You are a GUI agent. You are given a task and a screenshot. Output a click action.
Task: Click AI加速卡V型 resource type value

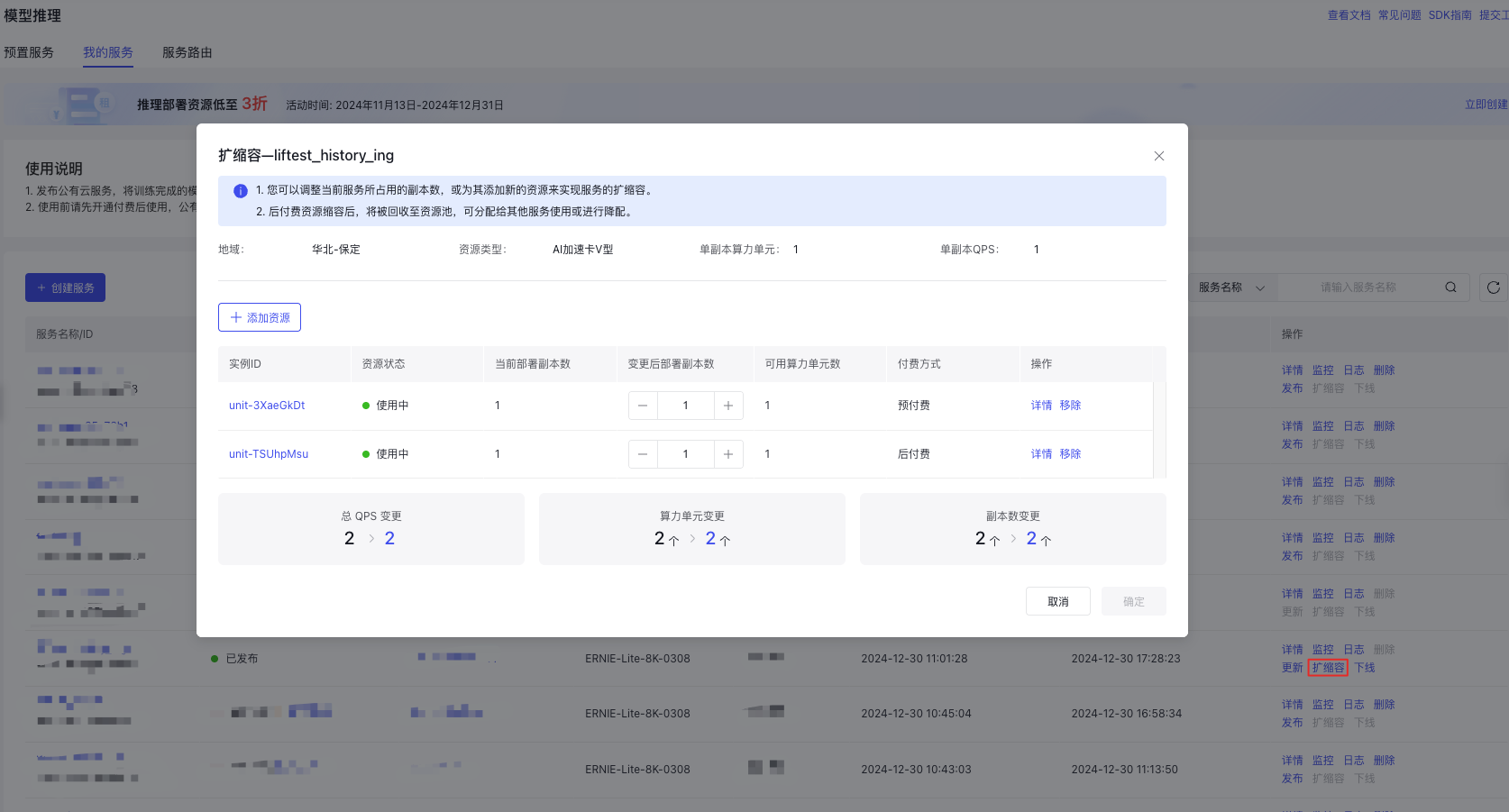point(582,250)
